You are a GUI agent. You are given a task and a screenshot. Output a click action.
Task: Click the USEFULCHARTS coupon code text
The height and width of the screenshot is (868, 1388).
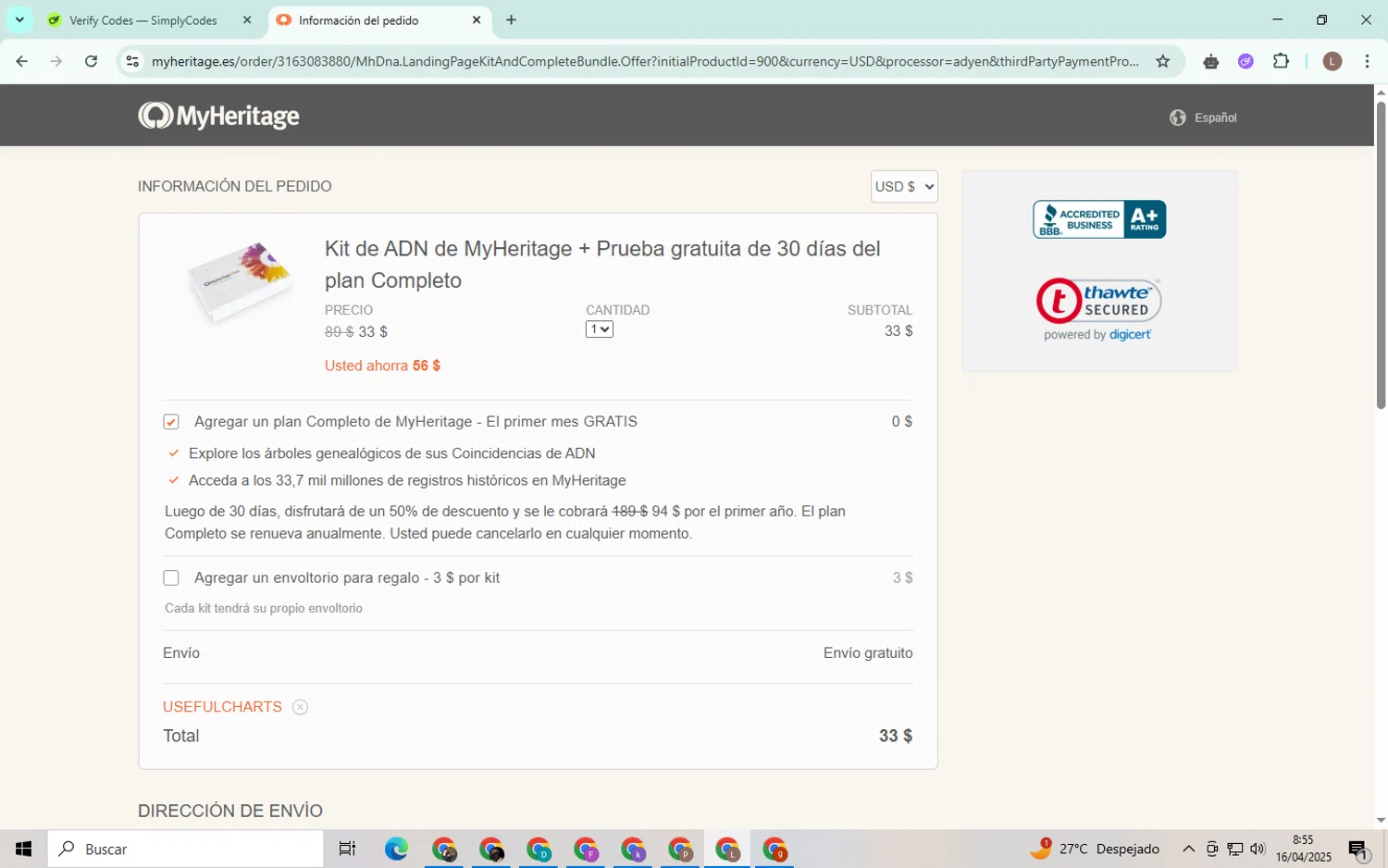coord(222,707)
